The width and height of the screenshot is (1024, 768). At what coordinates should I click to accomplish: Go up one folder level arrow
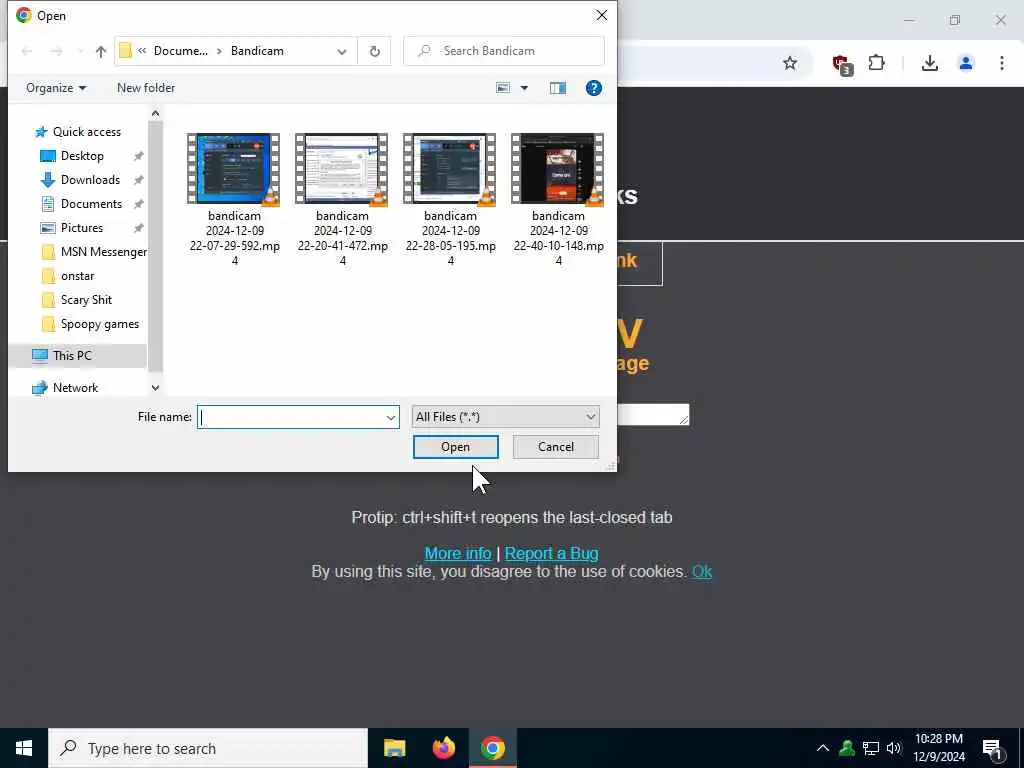coord(101,52)
